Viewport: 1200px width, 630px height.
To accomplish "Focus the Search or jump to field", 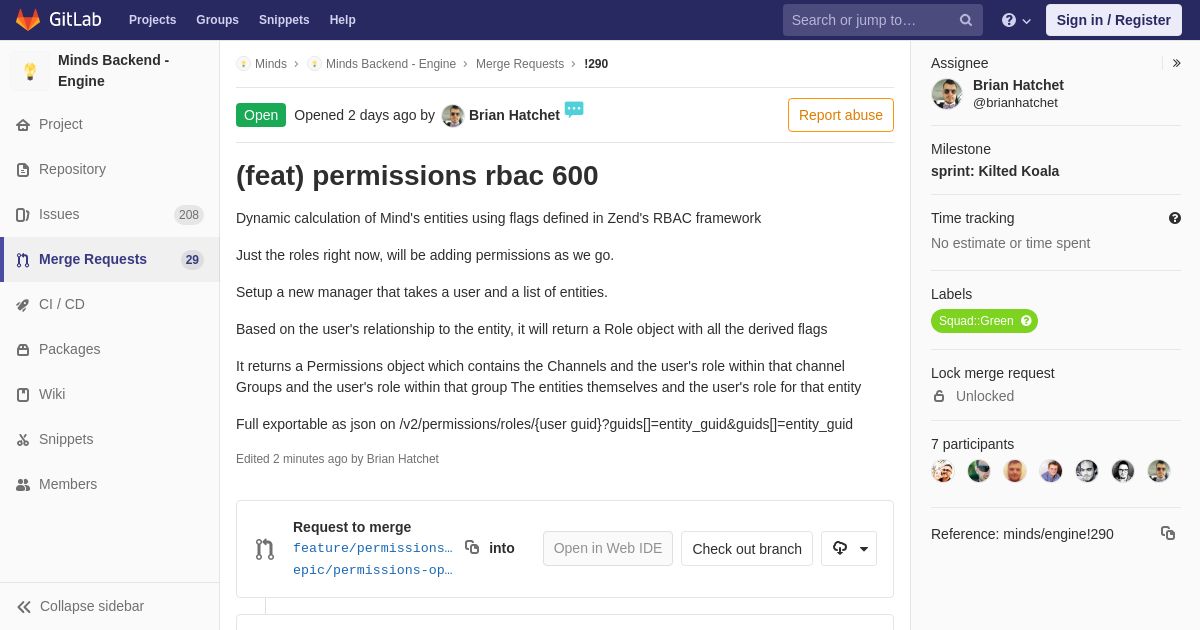I will [x=870, y=20].
